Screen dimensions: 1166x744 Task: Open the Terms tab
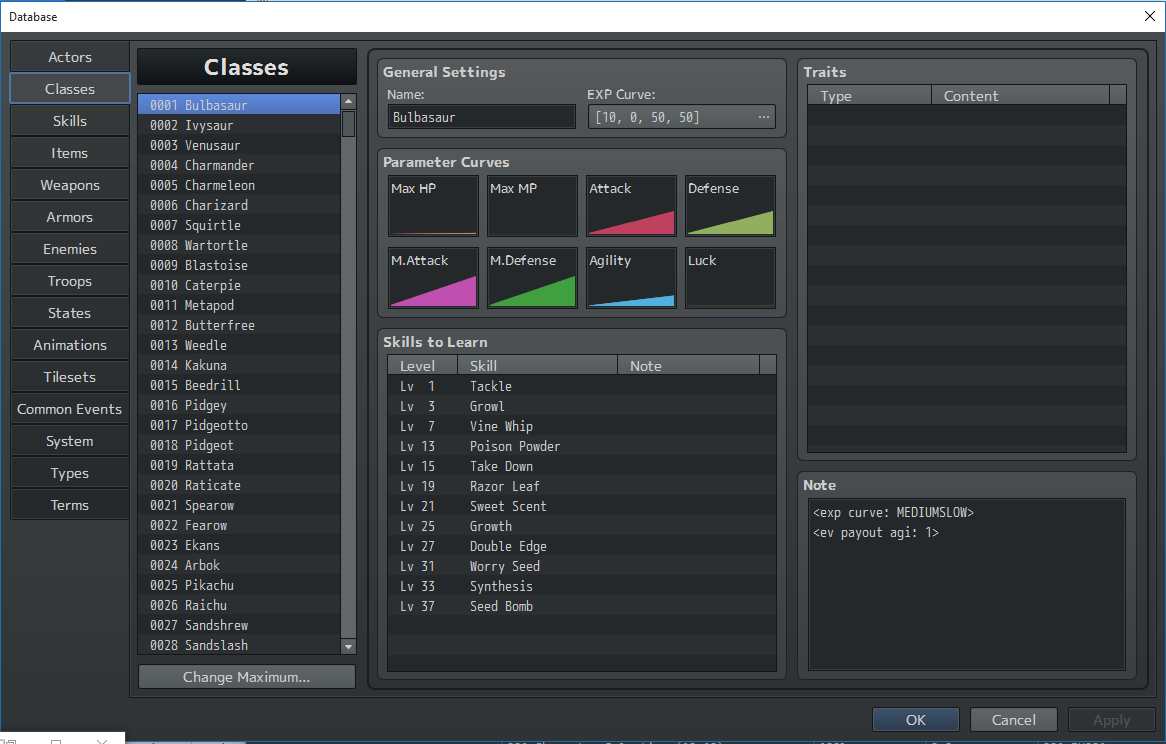tap(70, 505)
